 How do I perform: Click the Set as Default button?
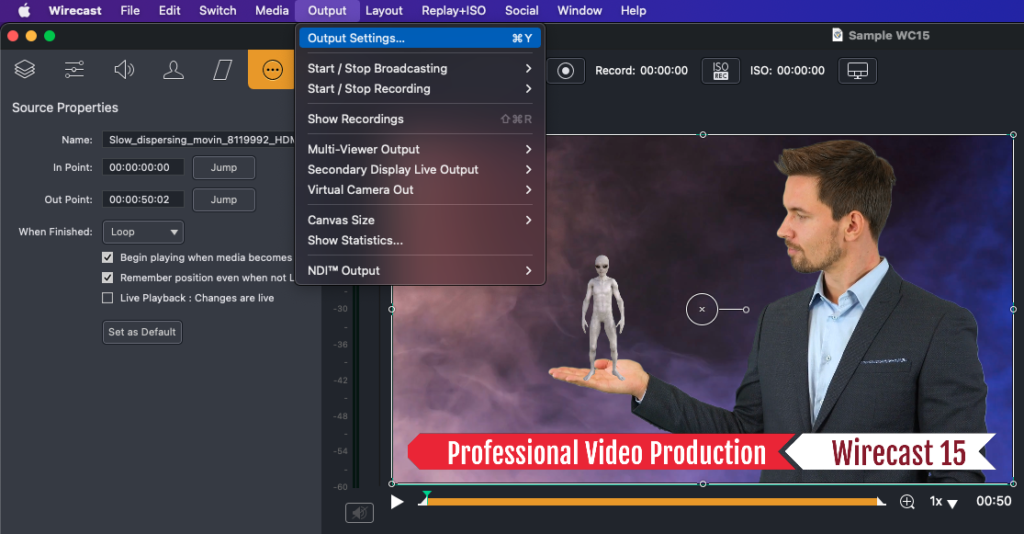click(144, 332)
